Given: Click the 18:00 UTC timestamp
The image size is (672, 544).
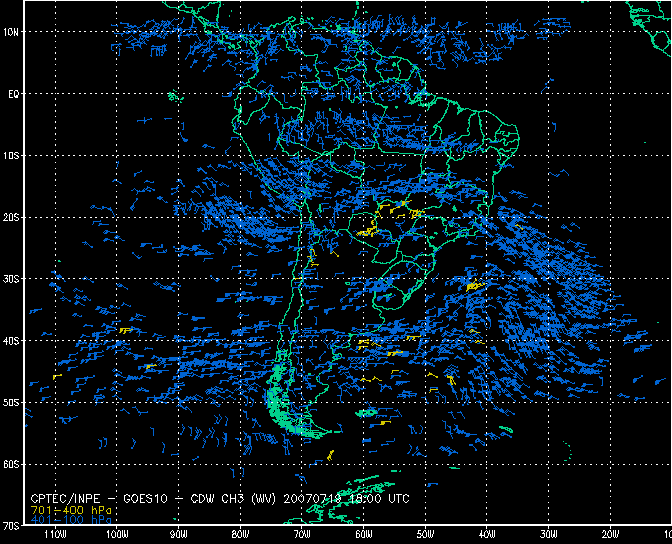Looking at the screenshot, I should [x=379, y=499].
